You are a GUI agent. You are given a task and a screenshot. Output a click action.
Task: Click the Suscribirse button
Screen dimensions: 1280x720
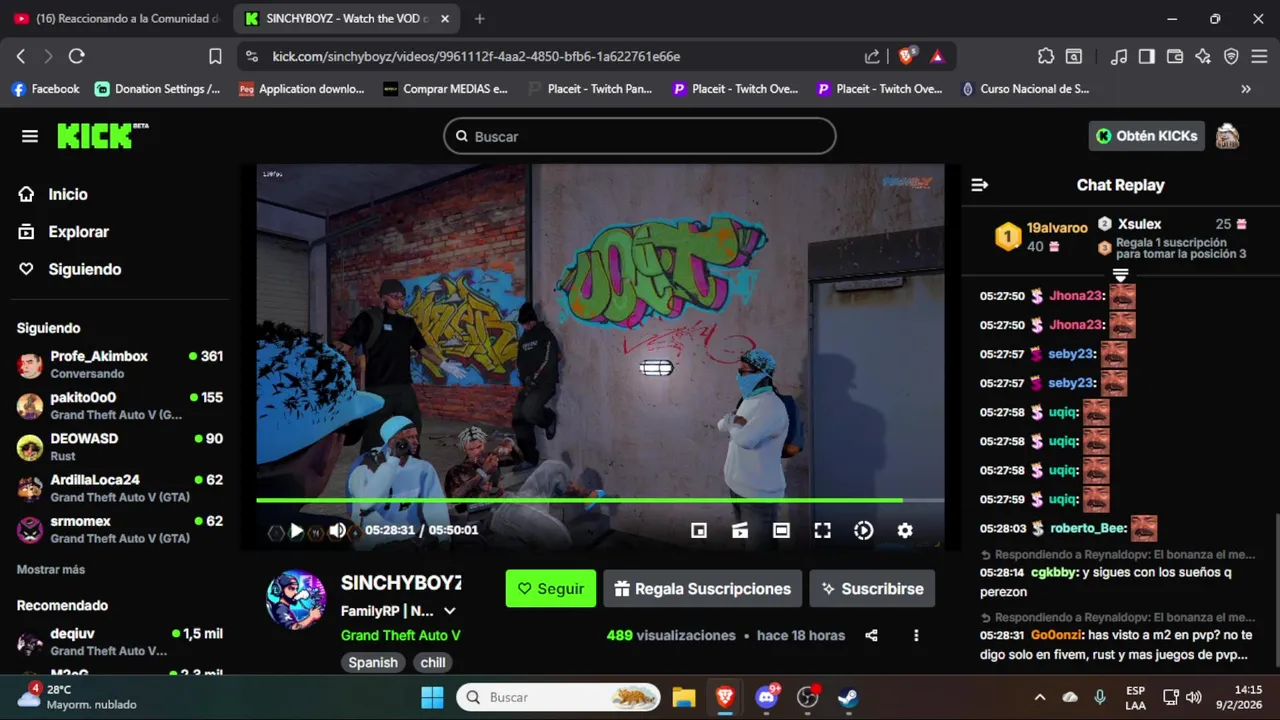872,589
